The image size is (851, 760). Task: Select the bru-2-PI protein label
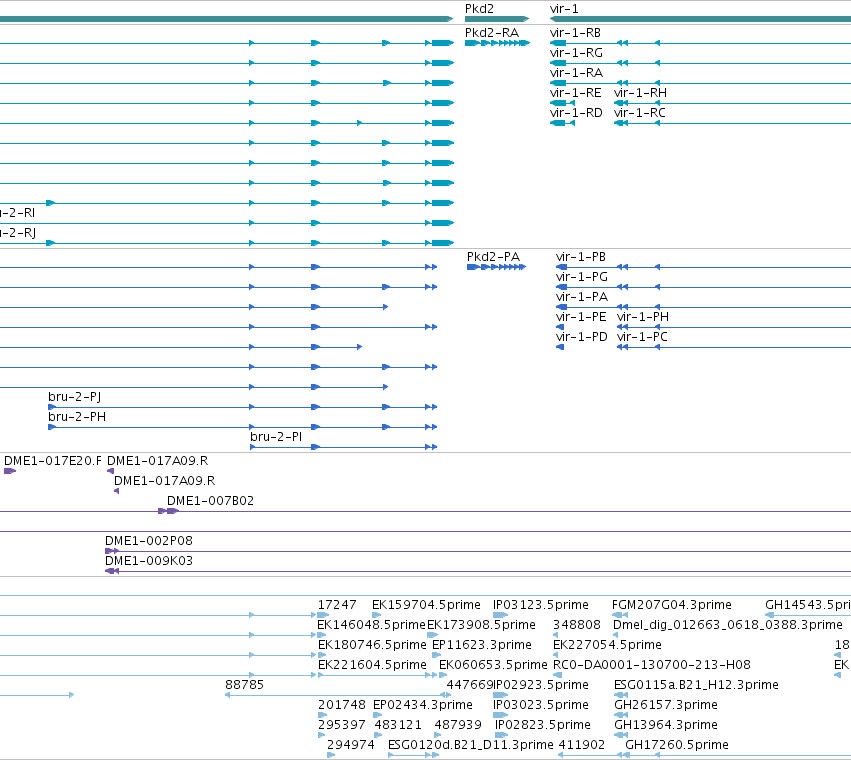click(276, 437)
